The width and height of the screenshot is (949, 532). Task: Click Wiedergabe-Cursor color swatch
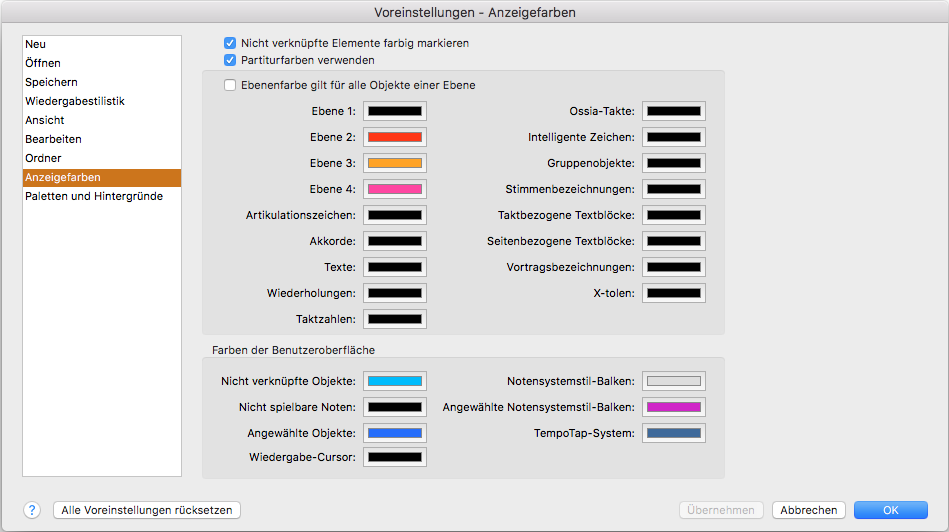(x=395, y=458)
